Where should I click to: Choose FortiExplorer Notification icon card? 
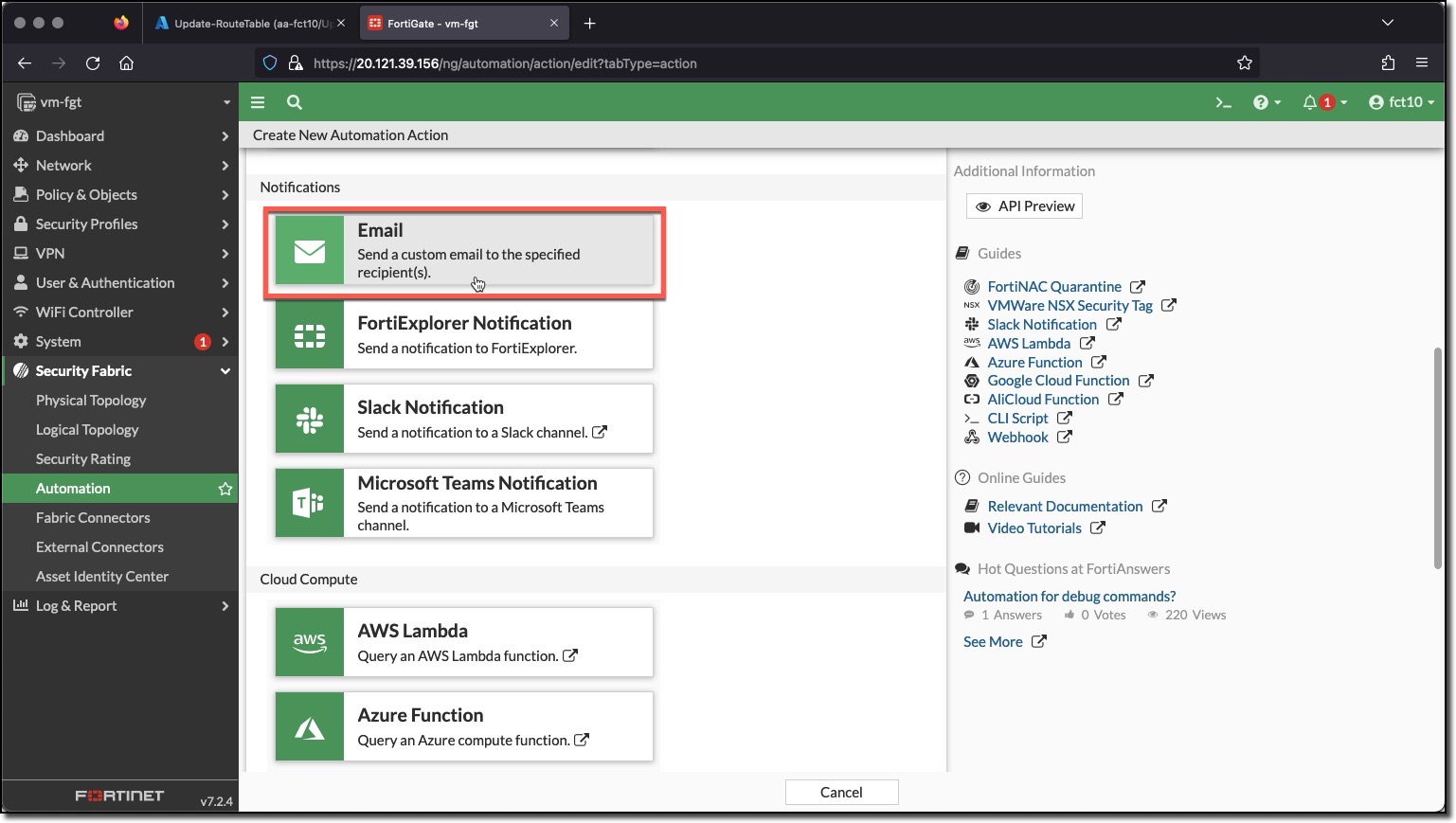[310, 335]
